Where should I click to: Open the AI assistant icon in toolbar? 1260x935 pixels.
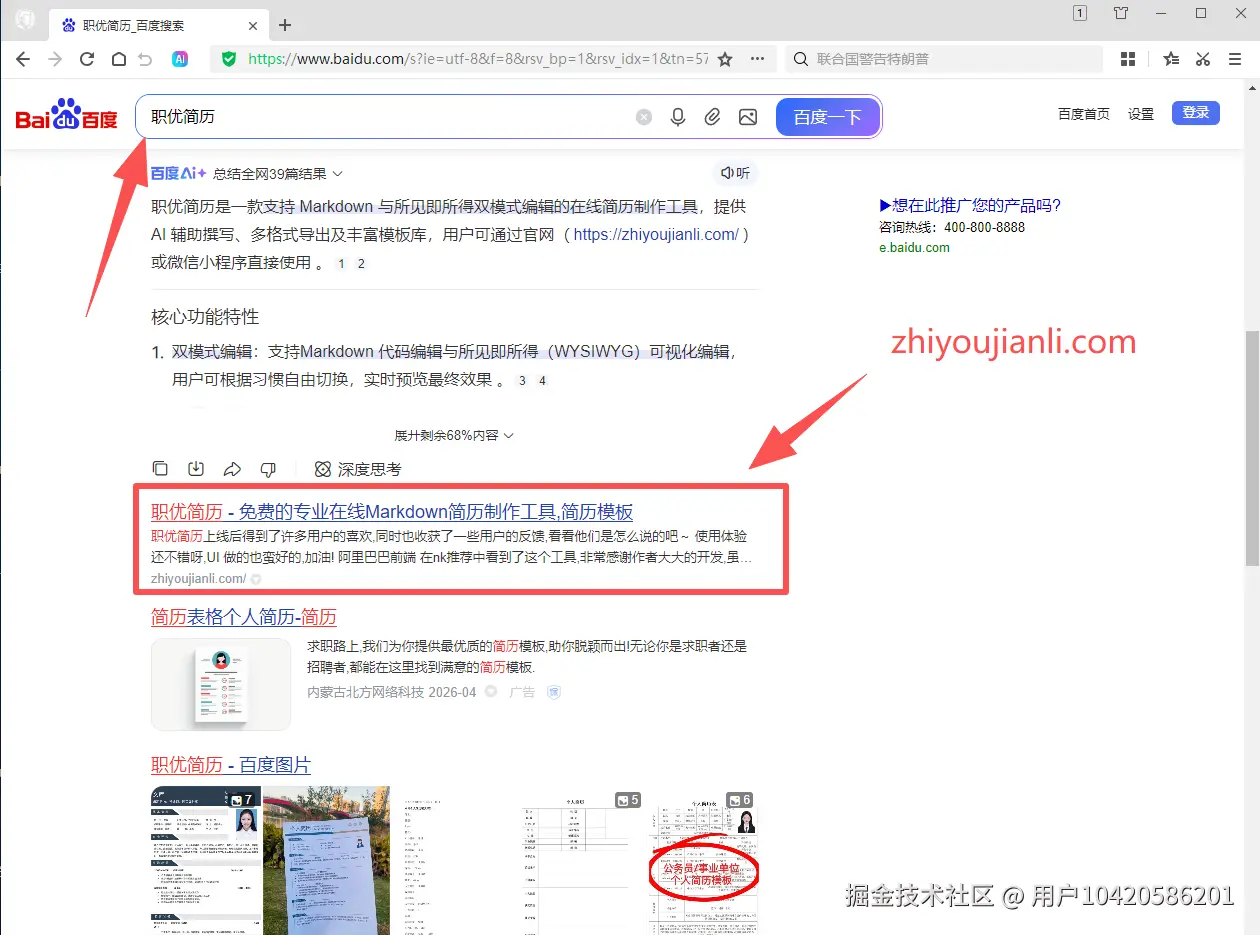click(180, 59)
